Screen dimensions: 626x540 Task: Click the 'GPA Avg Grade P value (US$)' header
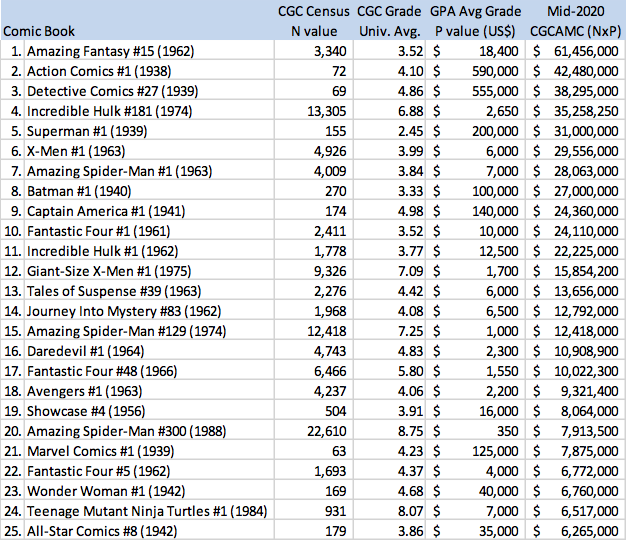tap(475, 21)
